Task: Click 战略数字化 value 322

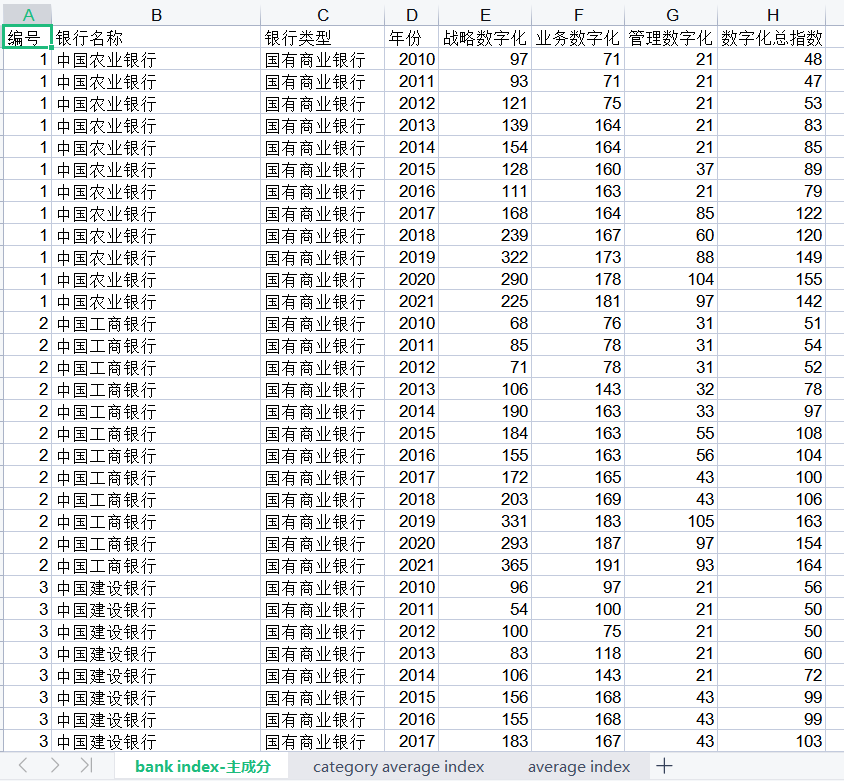Action: click(x=485, y=257)
